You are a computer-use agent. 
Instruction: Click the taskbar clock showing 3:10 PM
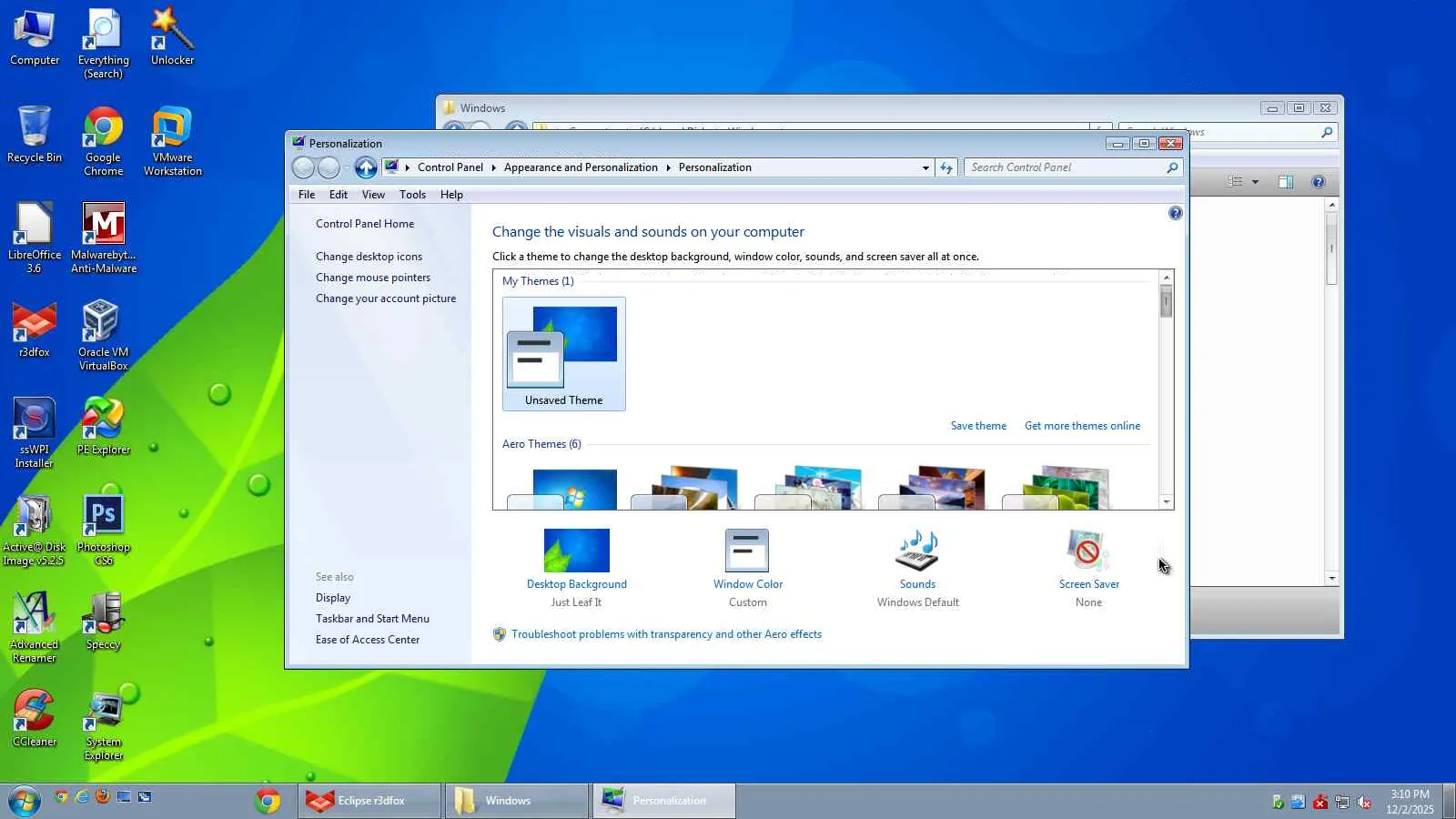pyautogui.click(x=1410, y=802)
